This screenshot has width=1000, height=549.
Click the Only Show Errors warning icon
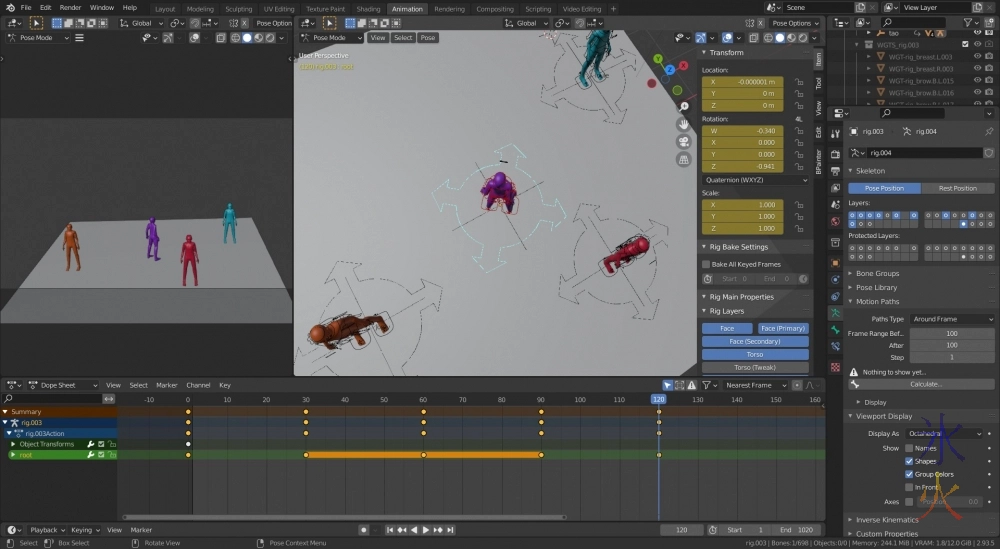[694, 385]
